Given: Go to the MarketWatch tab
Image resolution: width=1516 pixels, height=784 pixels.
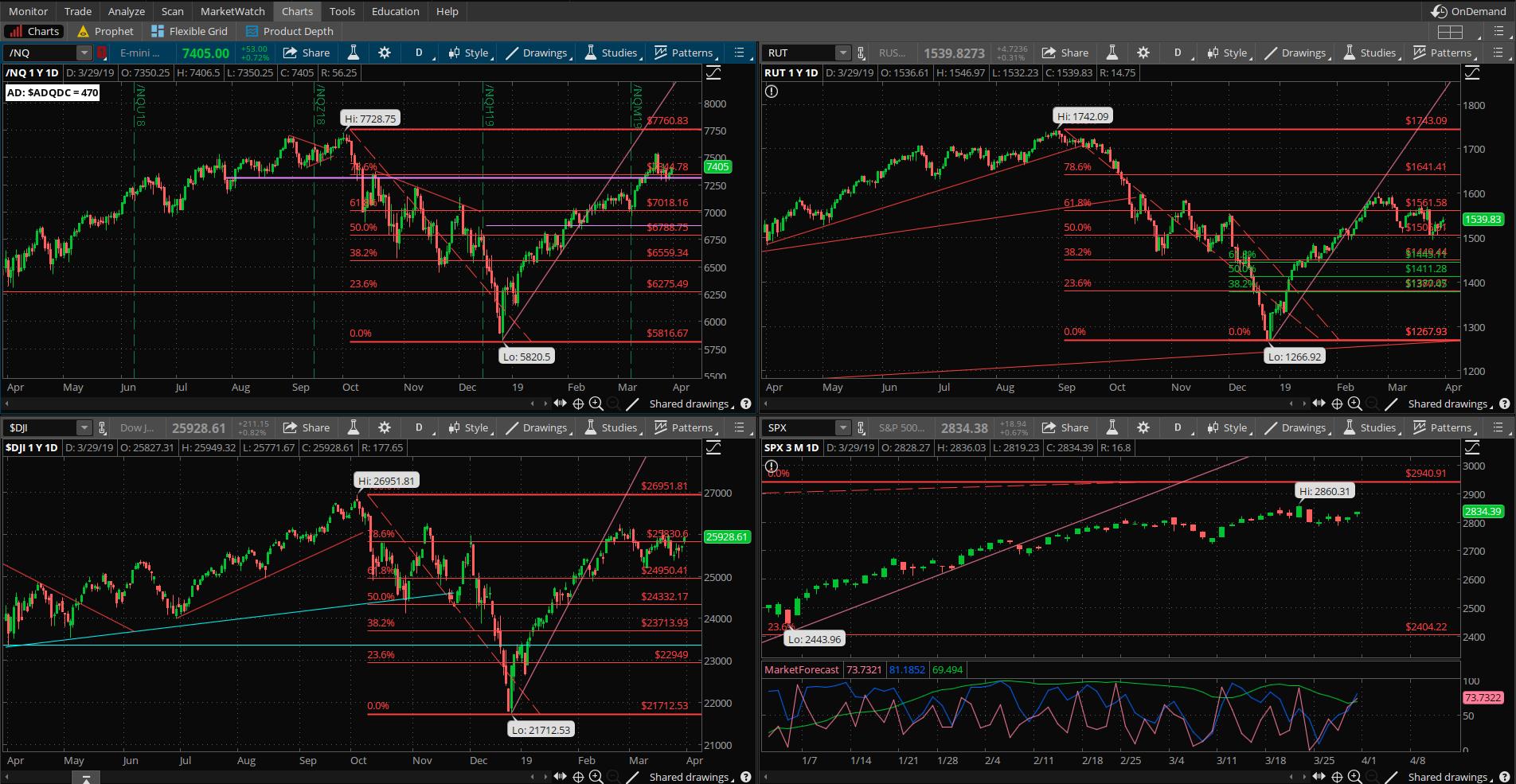Looking at the screenshot, I should [232, 11].
